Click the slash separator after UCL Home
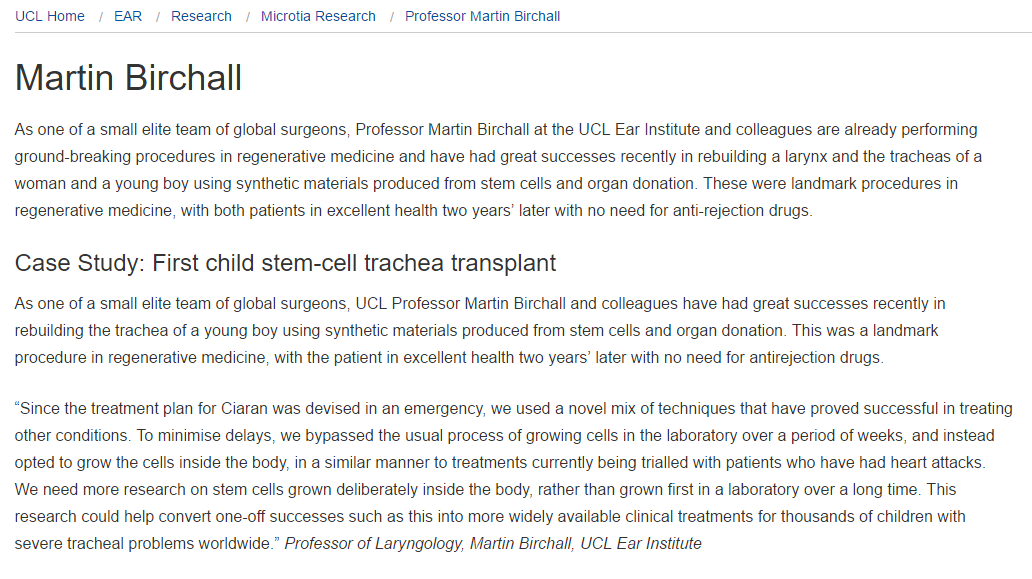1032x579 pixels. [100, 16]
